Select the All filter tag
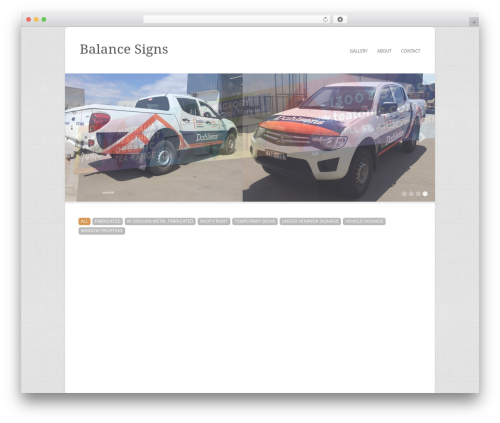Screen dimensions: 500x423 [x=84, y=221]
